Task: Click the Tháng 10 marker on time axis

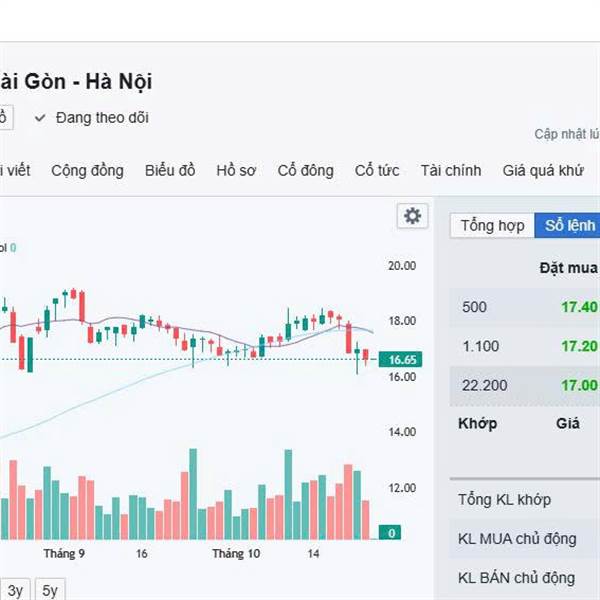Action: click(x=236, y=553)
